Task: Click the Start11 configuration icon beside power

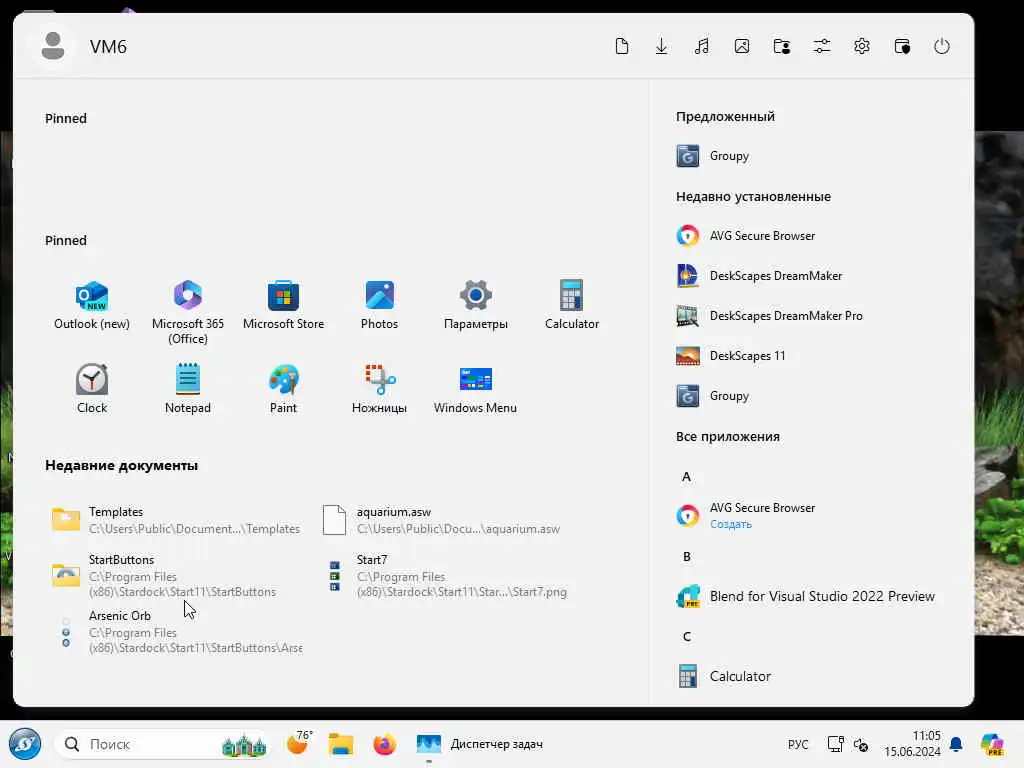Action: coord(902,46)
